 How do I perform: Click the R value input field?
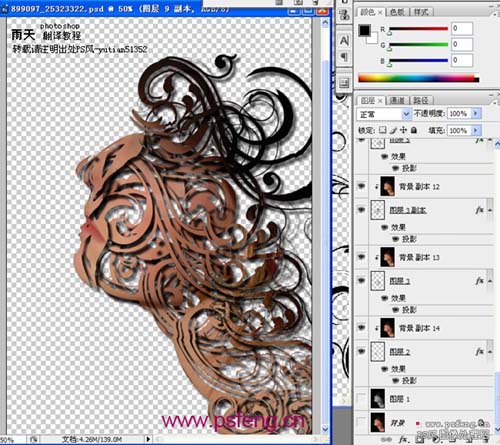click(462, 28)
